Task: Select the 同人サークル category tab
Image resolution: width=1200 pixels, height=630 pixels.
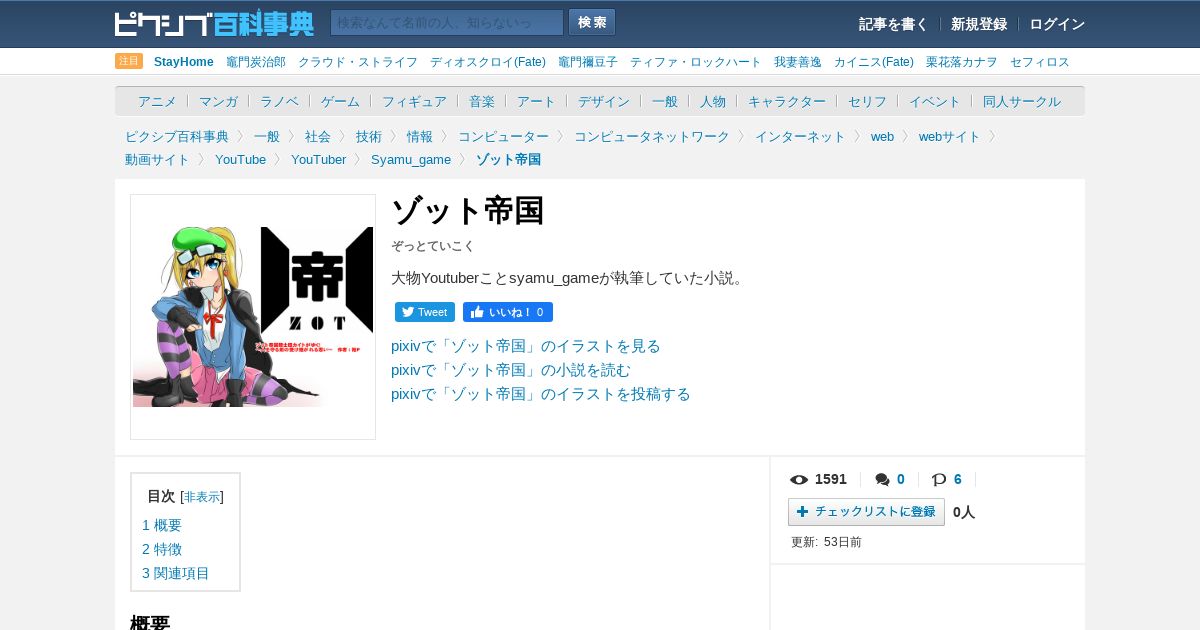Action: (x=1022, y=101)
